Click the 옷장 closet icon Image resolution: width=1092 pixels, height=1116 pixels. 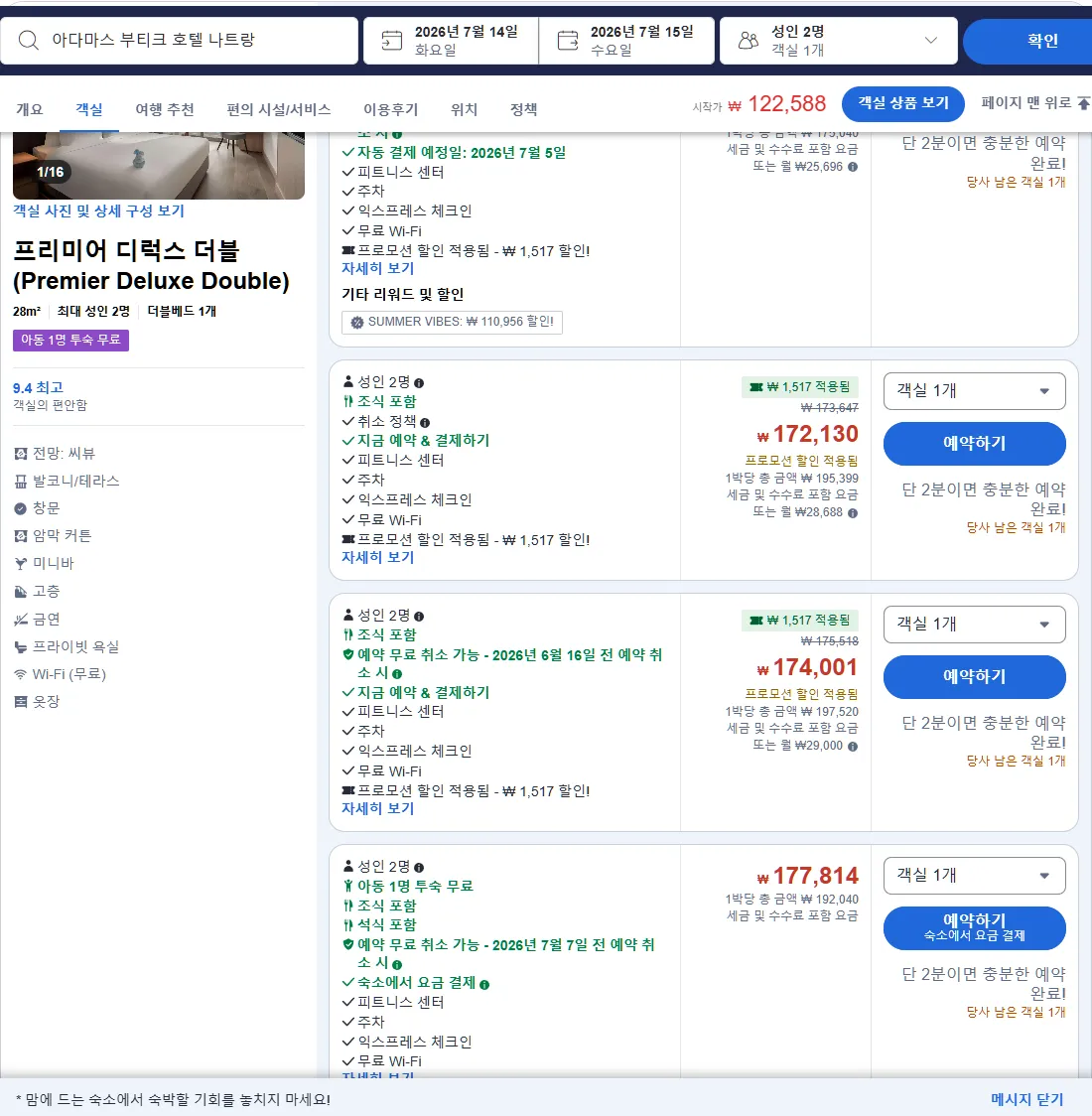[x=21, y=702]
